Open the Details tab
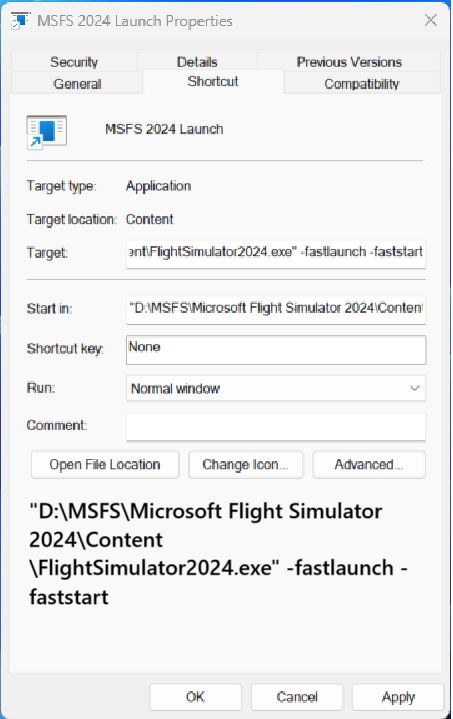Image resolution: width=453 pixels, height=719 pixels. coord(197,61)
